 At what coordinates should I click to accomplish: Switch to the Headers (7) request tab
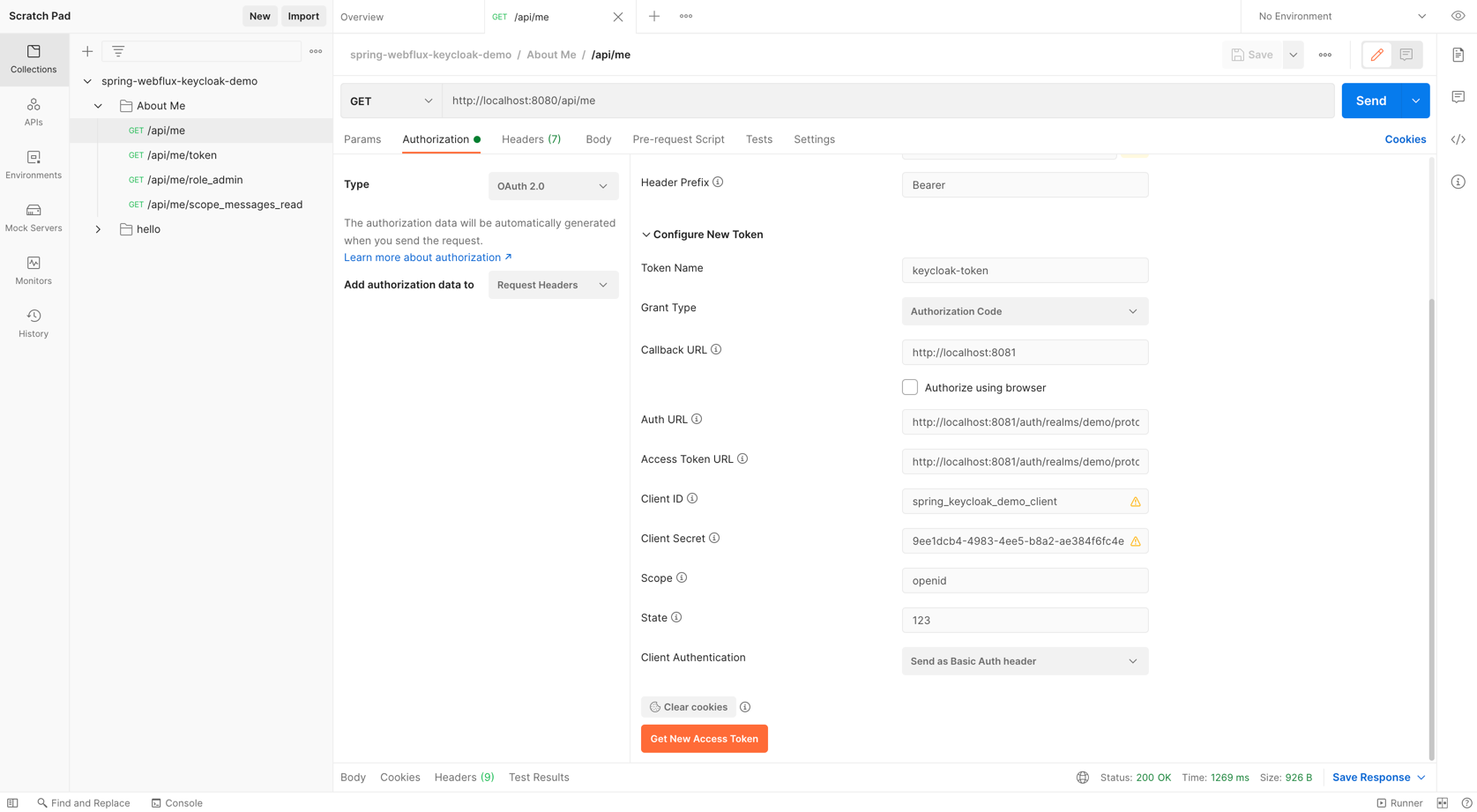click(531, 139)
